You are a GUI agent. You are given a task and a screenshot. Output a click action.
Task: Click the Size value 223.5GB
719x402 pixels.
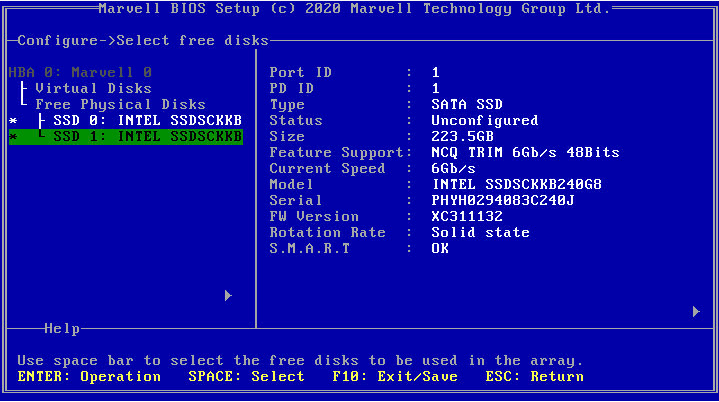pos(463,137)
